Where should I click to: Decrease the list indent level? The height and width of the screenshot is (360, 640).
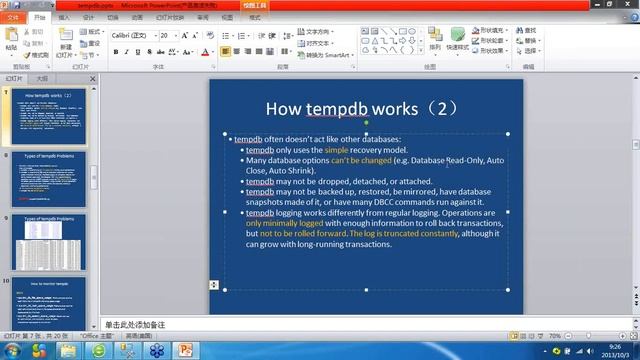[262, 36]
